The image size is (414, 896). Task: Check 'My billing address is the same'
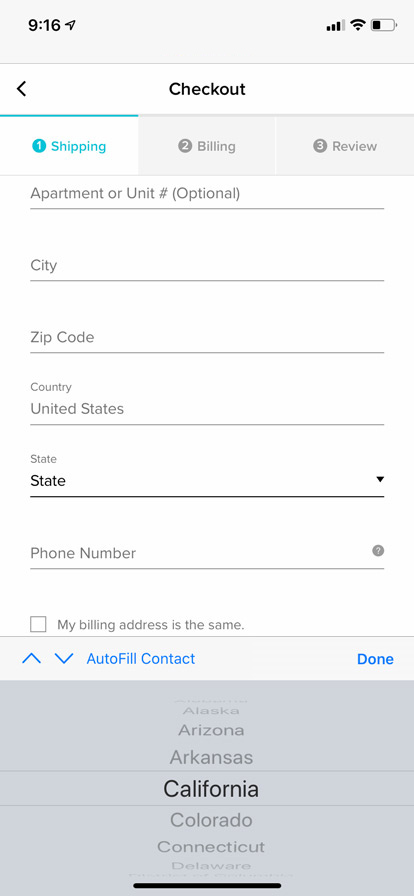(38, 624)
